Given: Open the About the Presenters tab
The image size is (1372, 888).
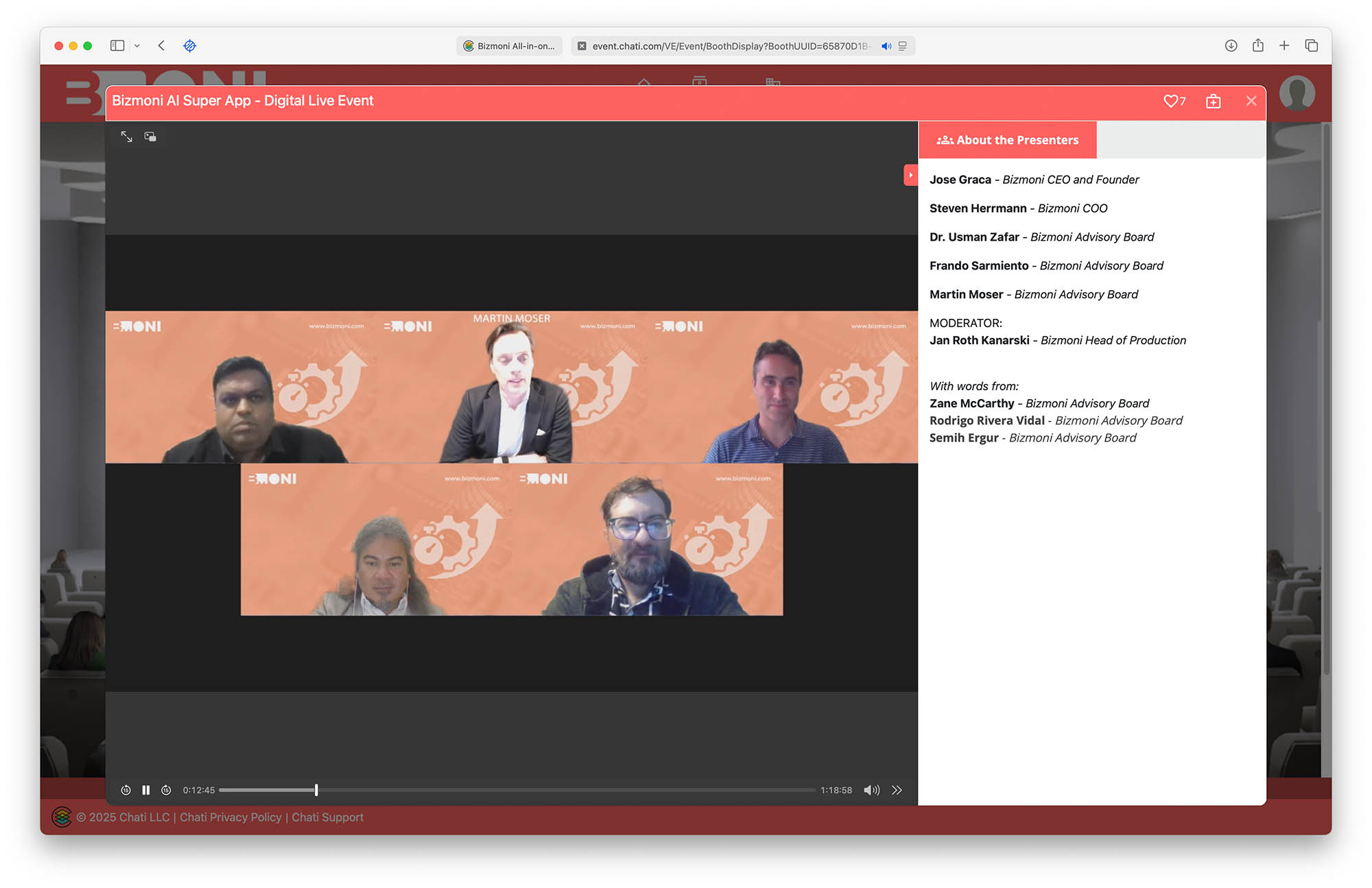Looking at the screenshot, I should [x=1008, y=140].
